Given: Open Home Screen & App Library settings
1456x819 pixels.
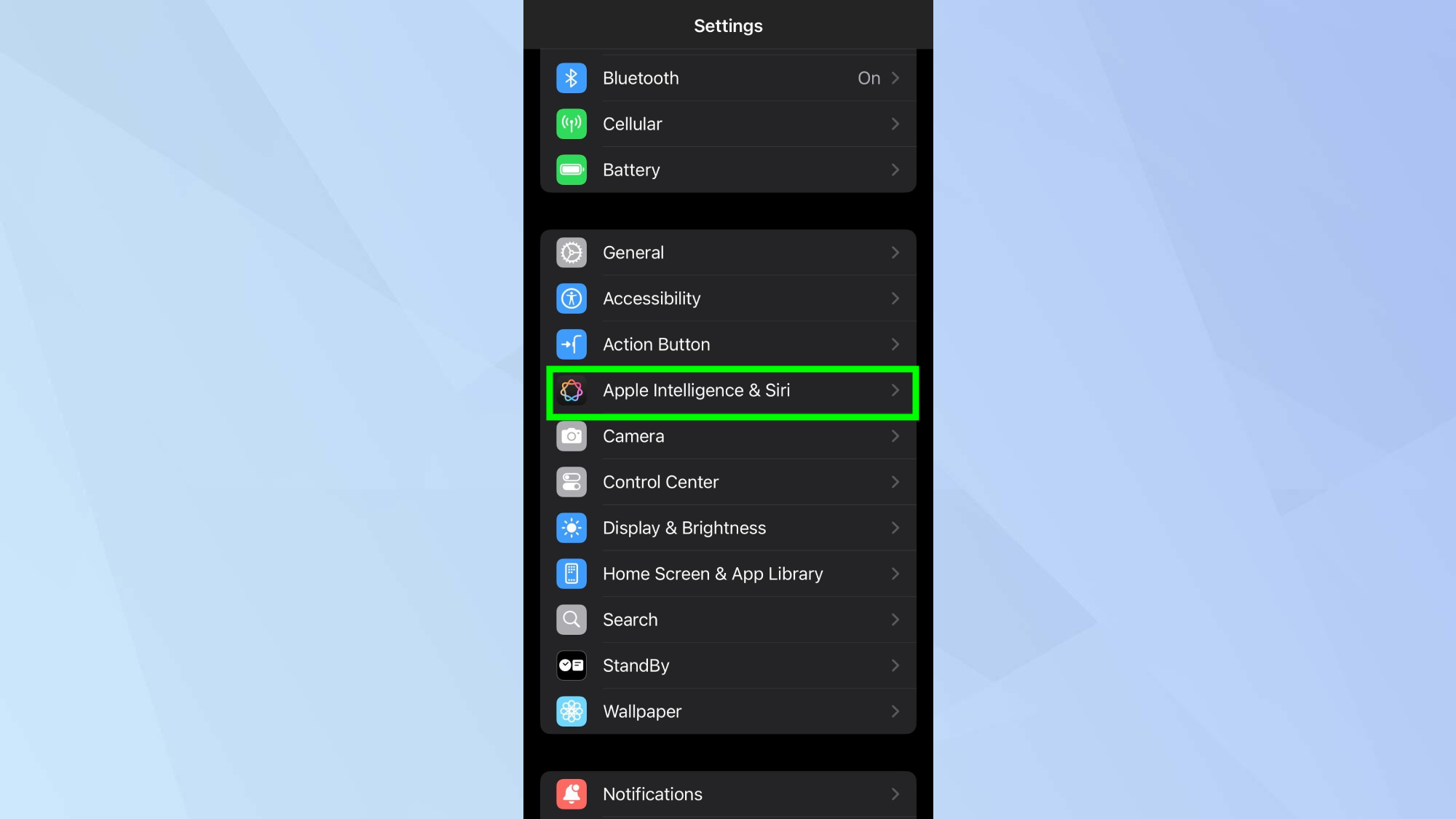Looking at the screenshot, I should 728,573.
